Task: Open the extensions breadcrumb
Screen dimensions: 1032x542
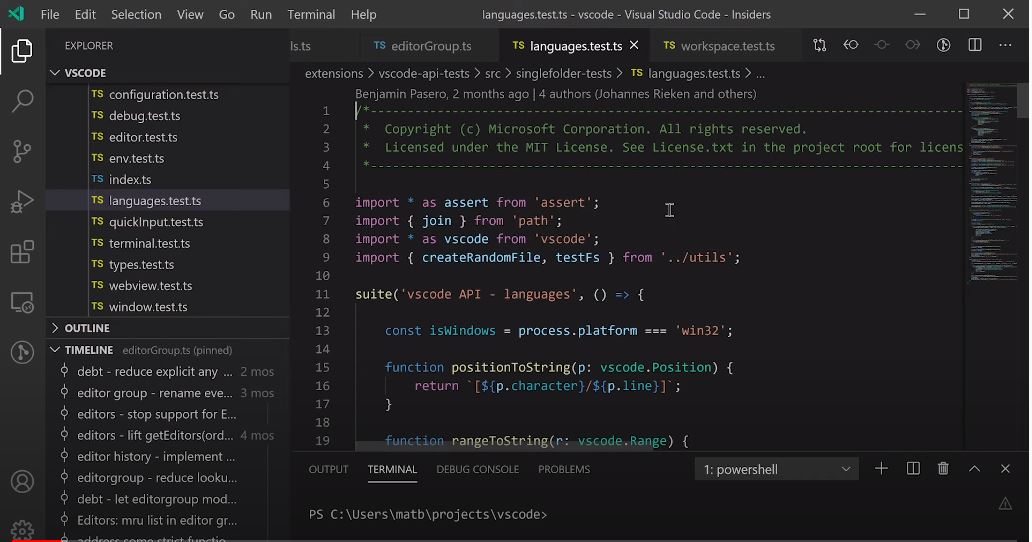Action: point(334,74)
